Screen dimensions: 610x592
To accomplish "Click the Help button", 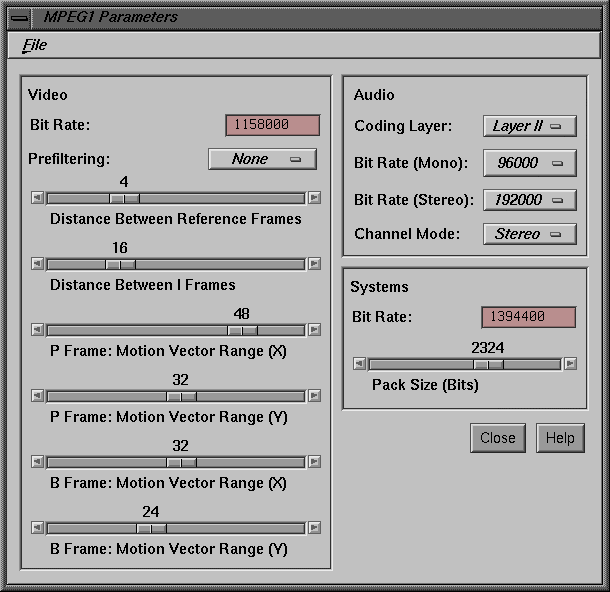I will (560, 438).
